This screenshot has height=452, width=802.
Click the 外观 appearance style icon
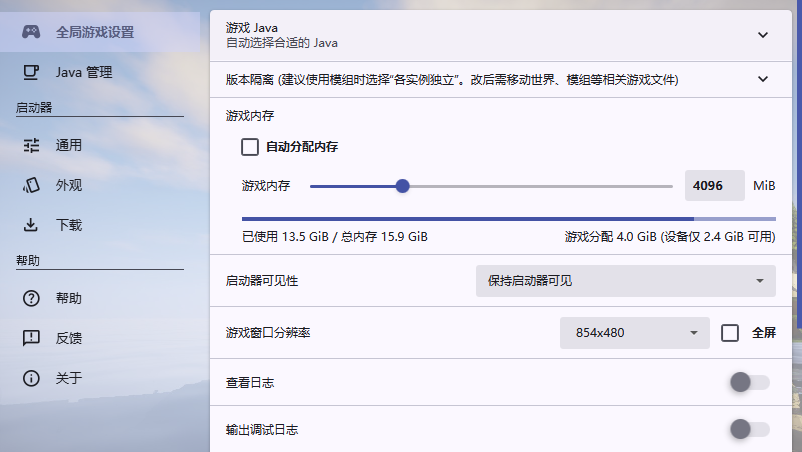31,185
